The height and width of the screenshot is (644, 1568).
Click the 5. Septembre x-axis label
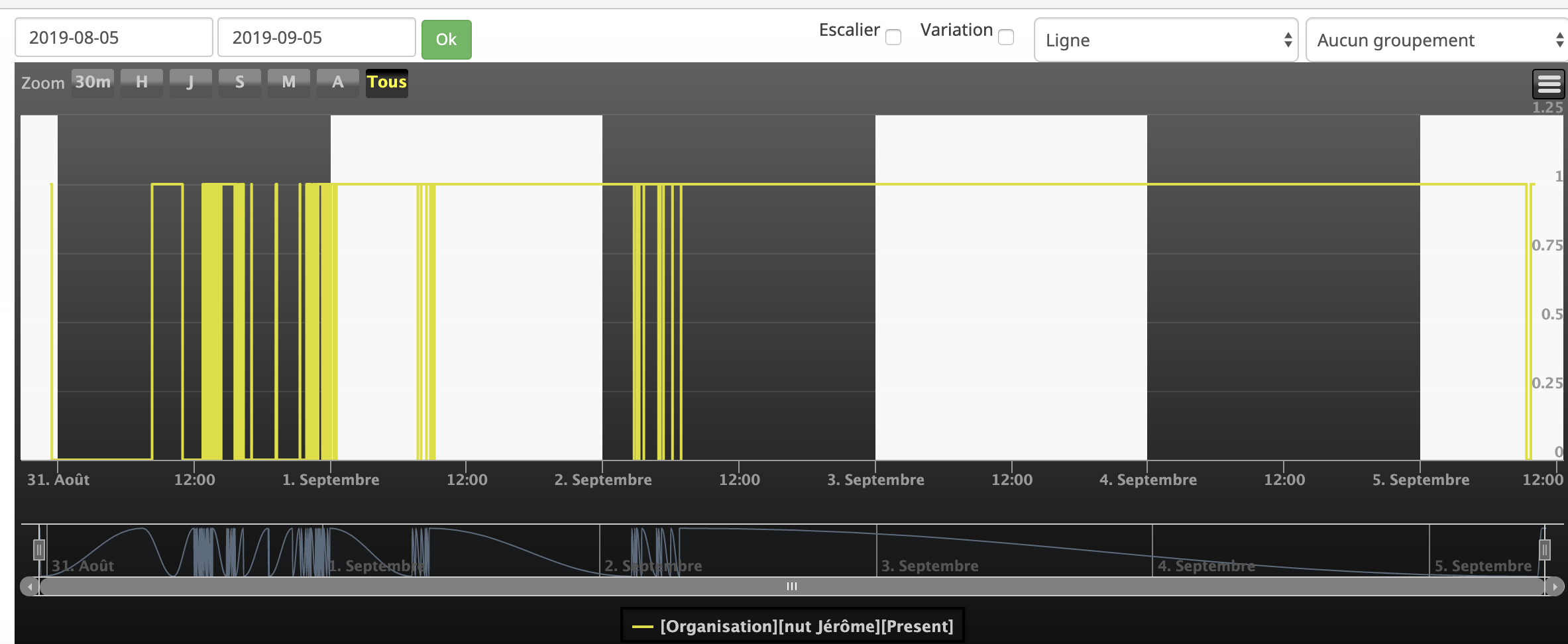(x=1421, y=480)
